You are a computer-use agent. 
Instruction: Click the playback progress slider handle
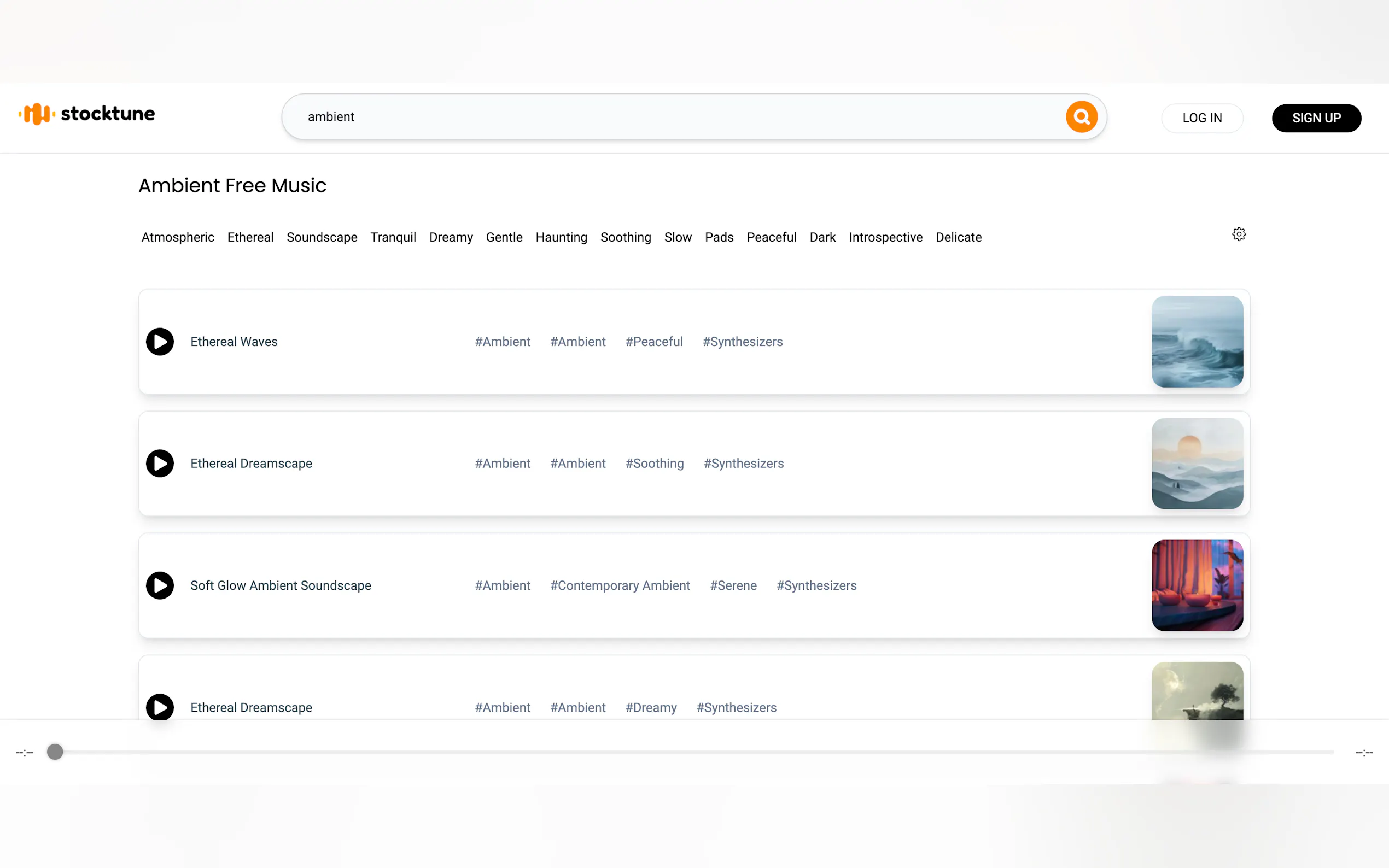point(55,752)
